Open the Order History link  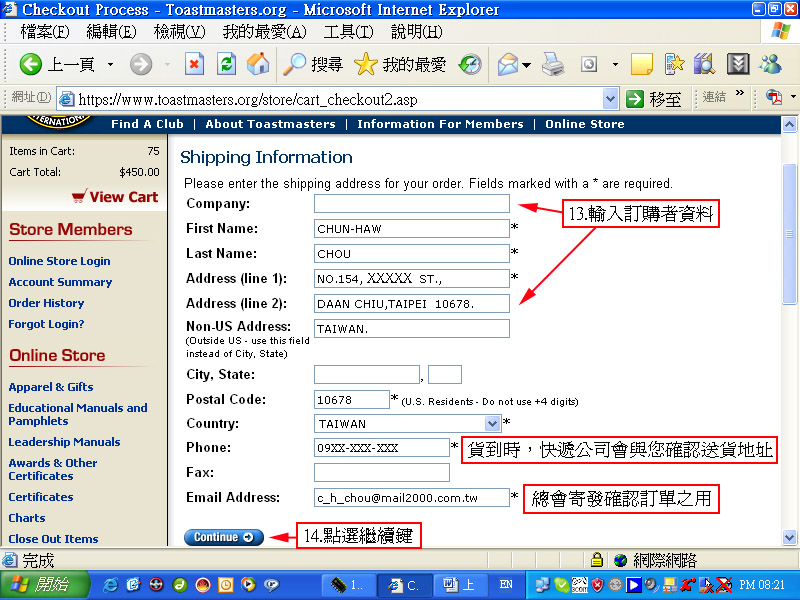46,303
